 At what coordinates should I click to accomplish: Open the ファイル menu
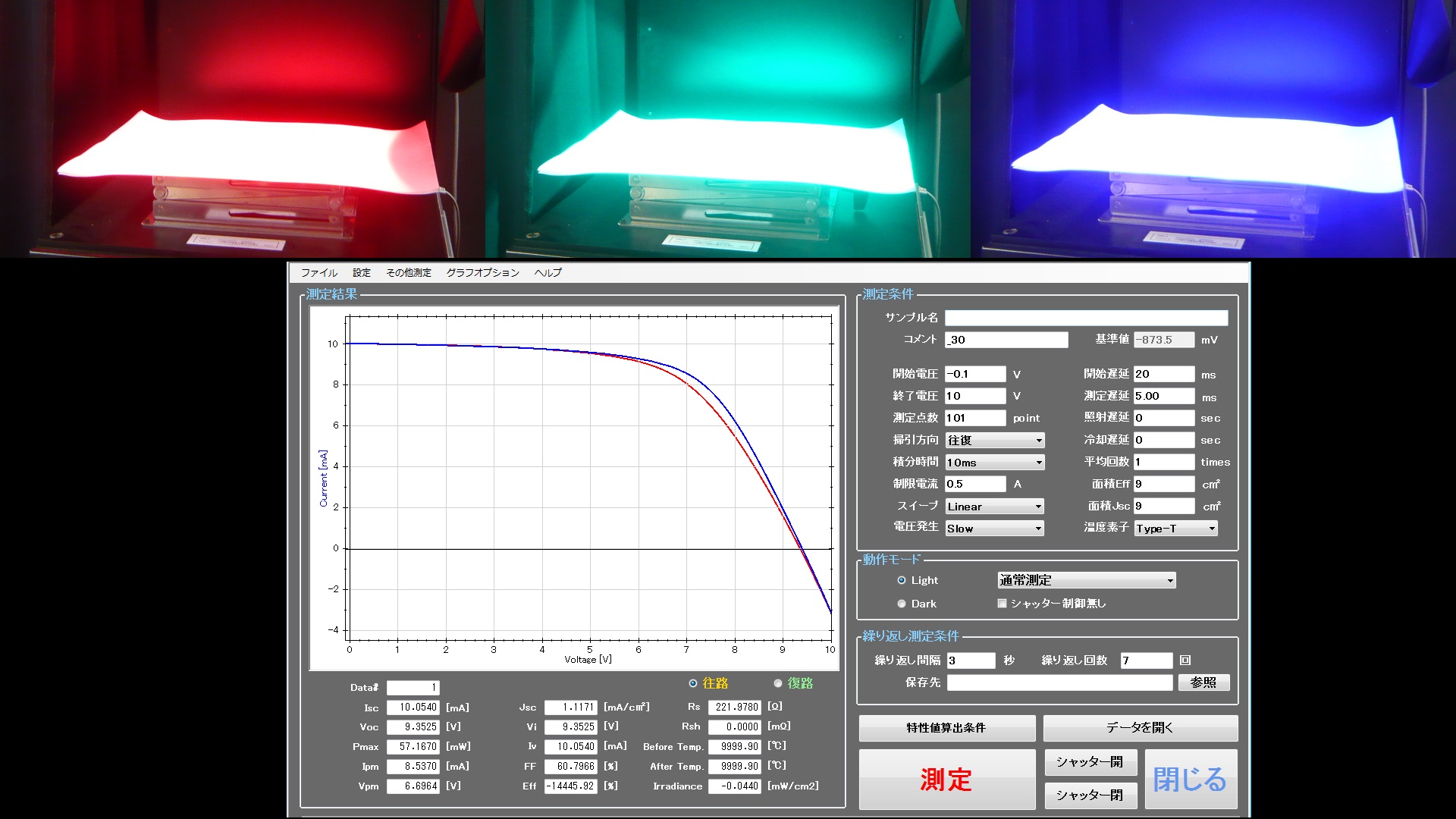point(316,272)
